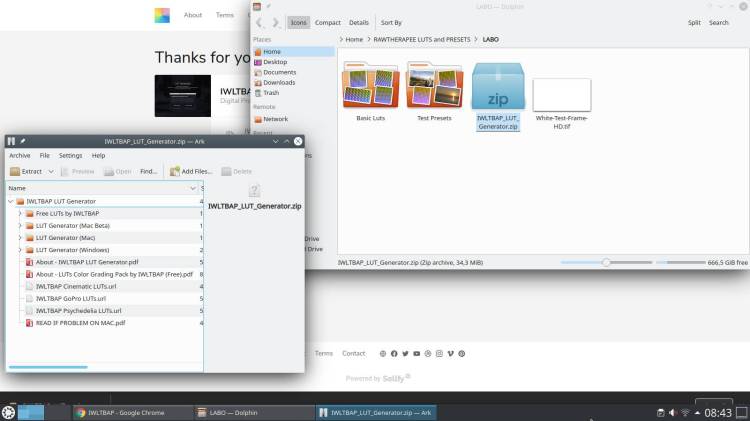
Task: Open the Extract dropdown arrow in Ark
Action: (51, 171)
